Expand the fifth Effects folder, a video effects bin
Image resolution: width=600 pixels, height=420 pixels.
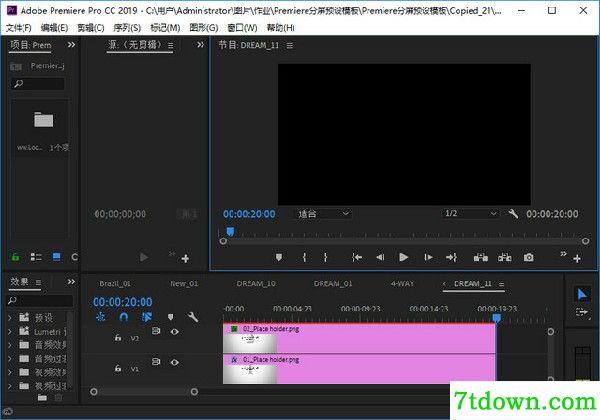tap(10, 372)
